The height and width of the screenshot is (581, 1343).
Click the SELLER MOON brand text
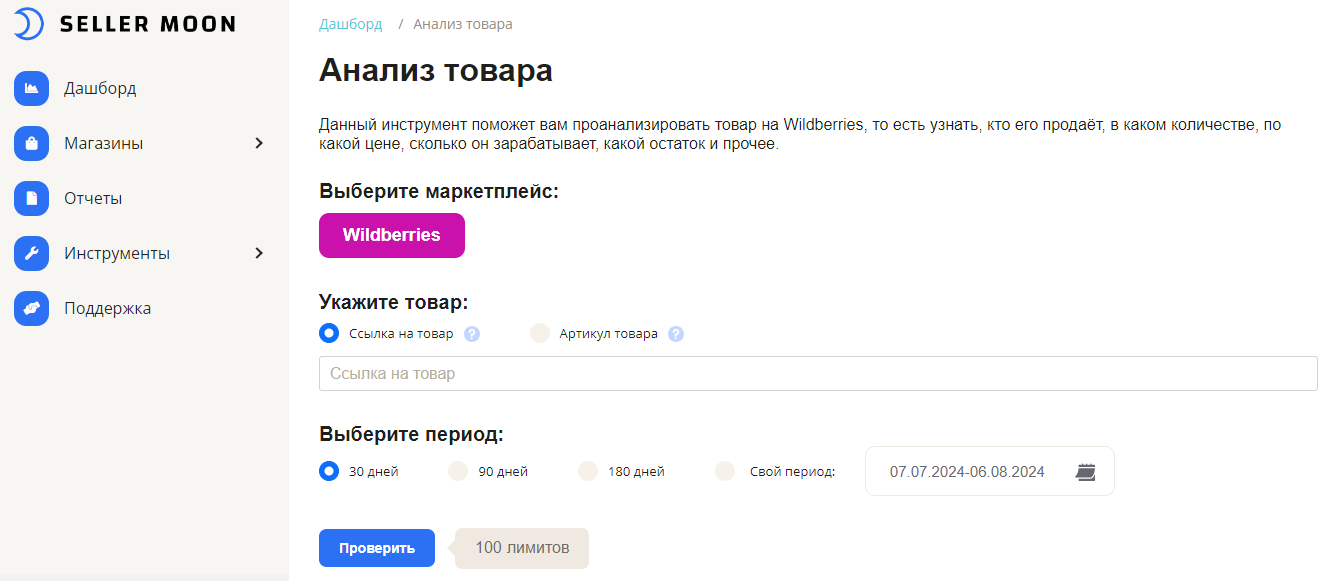pyautogui.click(x=148, y=24)
